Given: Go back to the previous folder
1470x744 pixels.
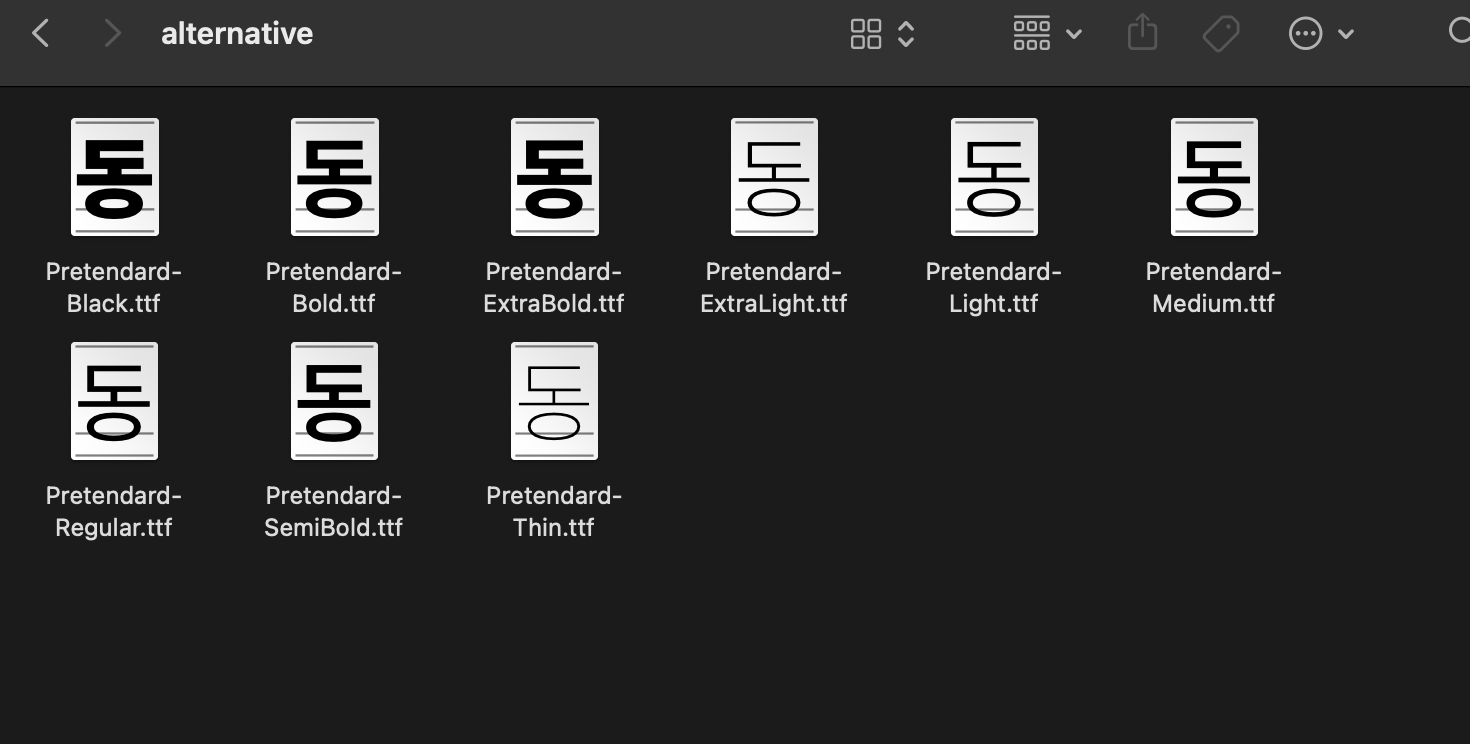Looking at the screenshot, I should click(41, 34).
